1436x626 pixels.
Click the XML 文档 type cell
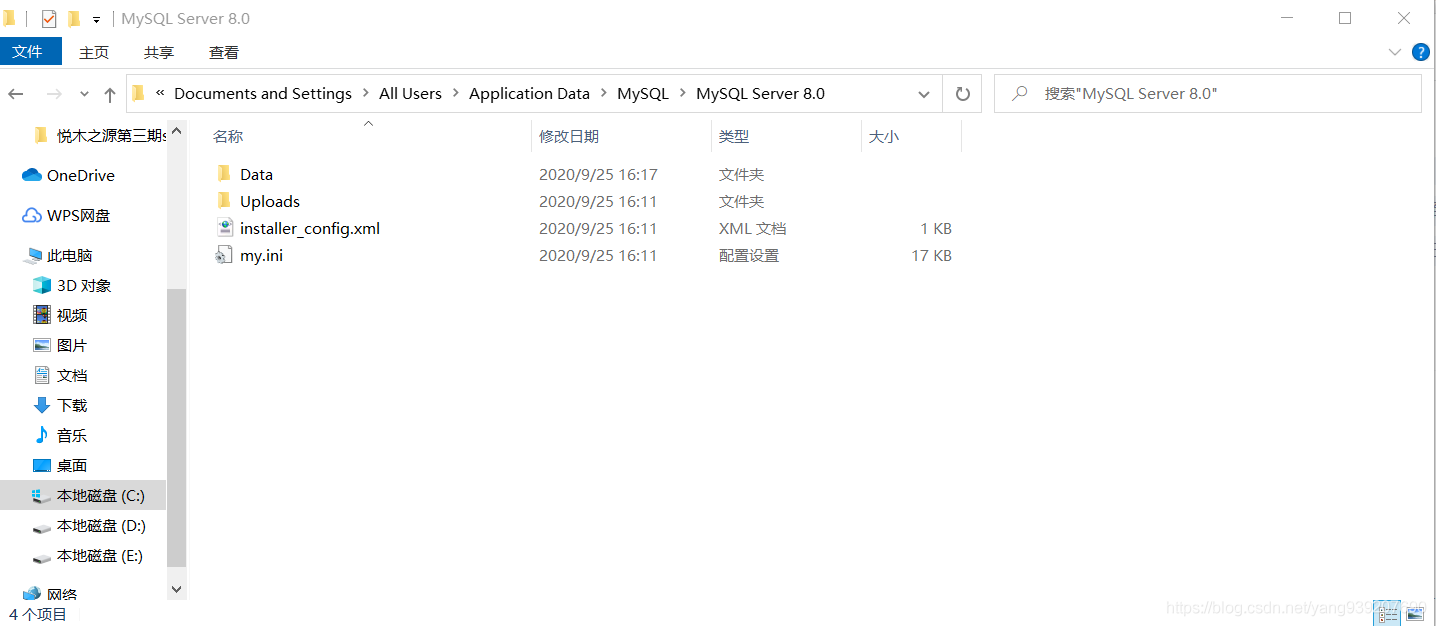click(752, 228)
